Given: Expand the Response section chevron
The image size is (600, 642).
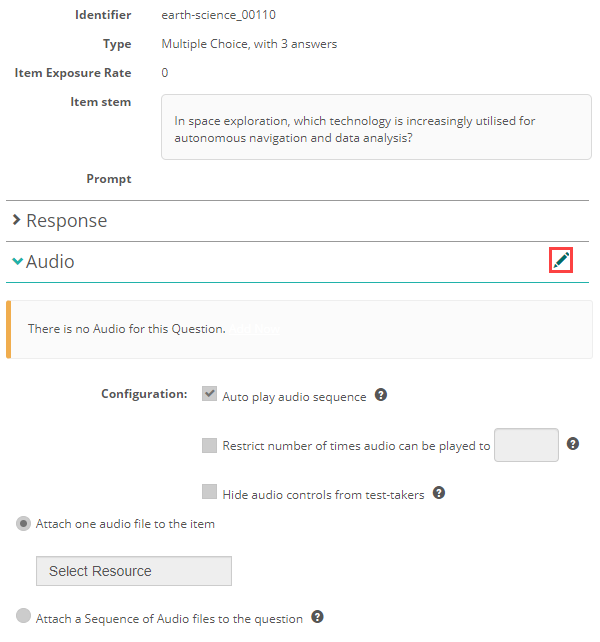Looking at the screenshot, I should [16, 220].
